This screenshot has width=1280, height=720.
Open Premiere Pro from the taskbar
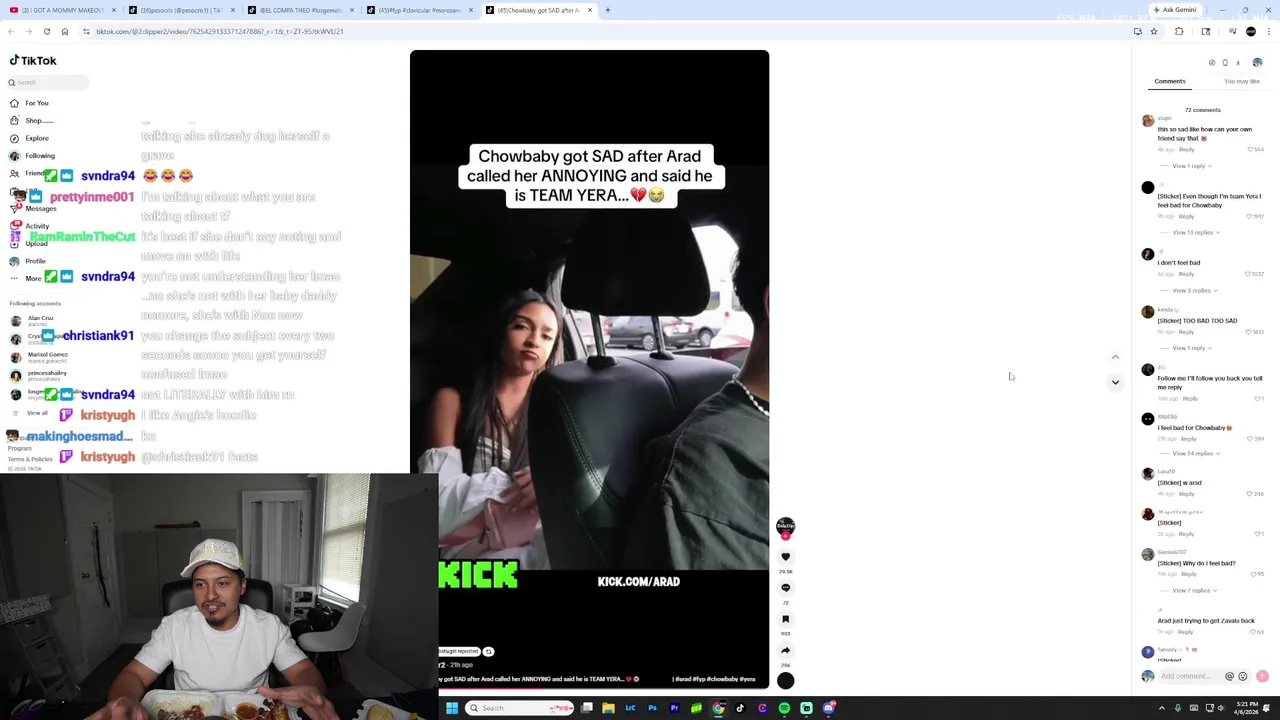[x=674, y=708]
